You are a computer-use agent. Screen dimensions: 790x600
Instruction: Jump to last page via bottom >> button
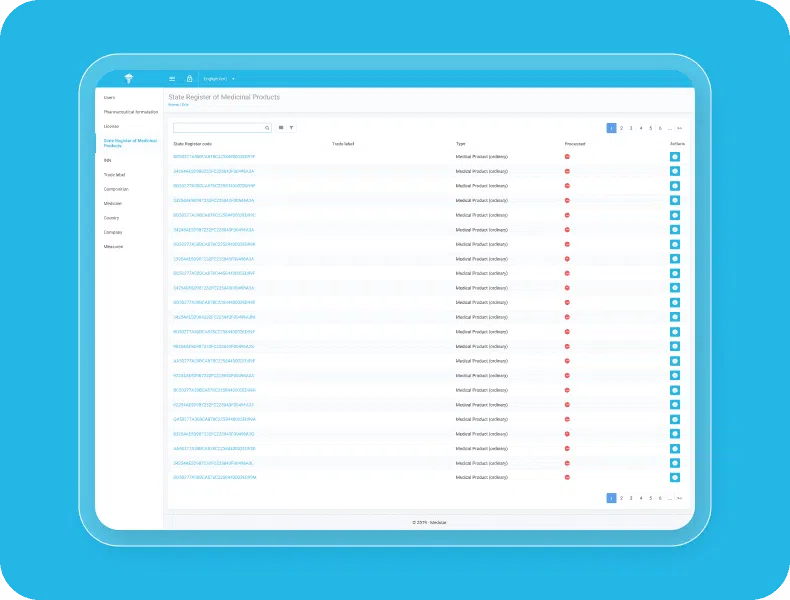680,498
